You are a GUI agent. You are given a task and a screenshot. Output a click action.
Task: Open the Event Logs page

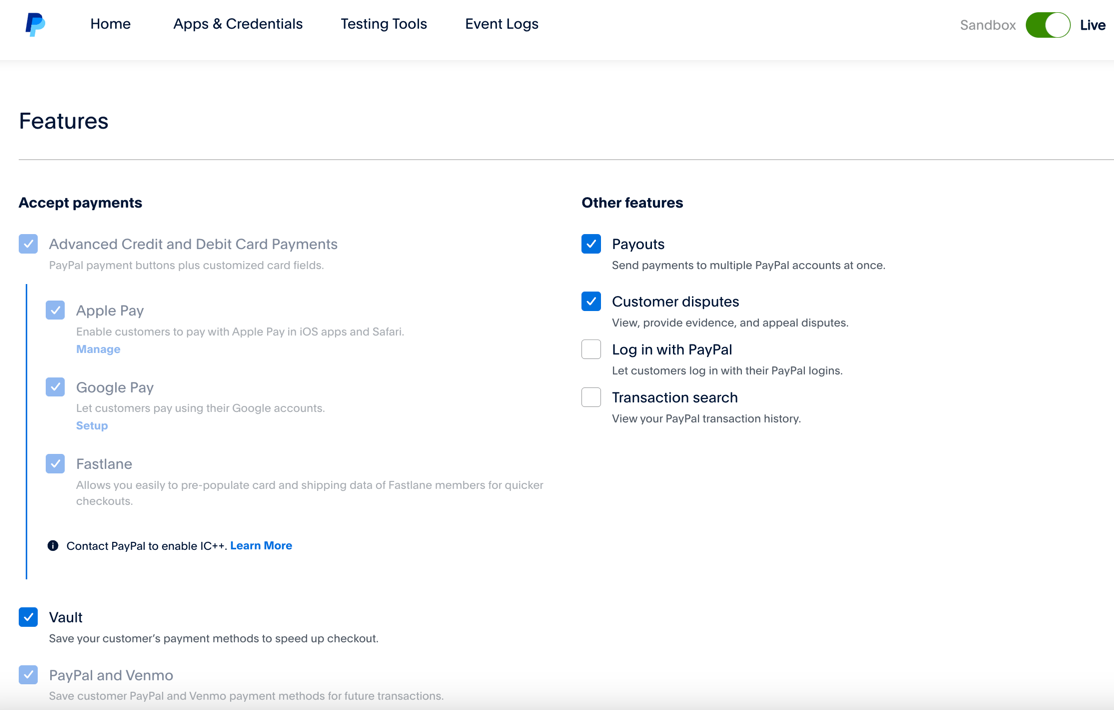click(502, 24)
